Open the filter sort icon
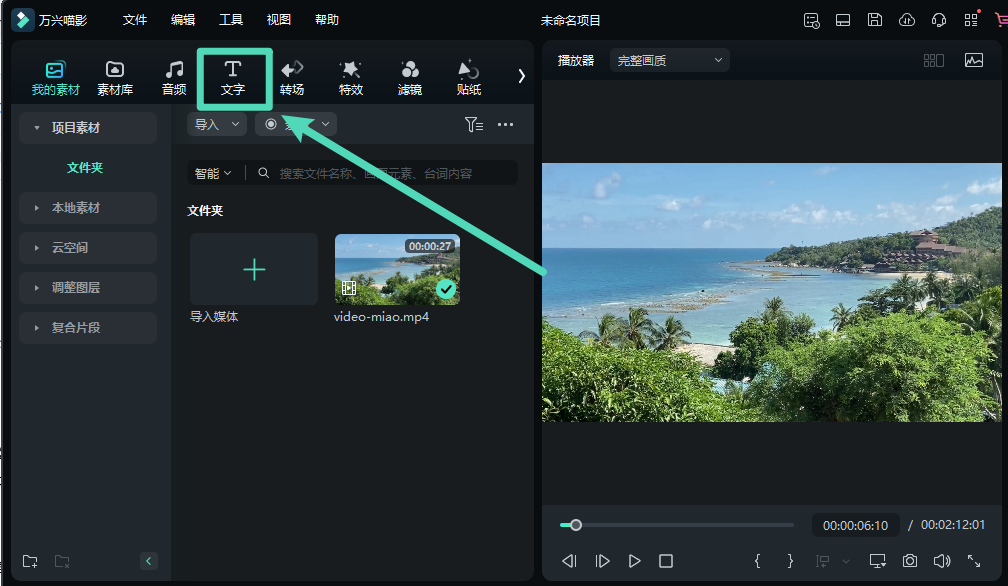Image resolution: width=1008 pixels, height=586 pixels. click(x=474, y=125)
